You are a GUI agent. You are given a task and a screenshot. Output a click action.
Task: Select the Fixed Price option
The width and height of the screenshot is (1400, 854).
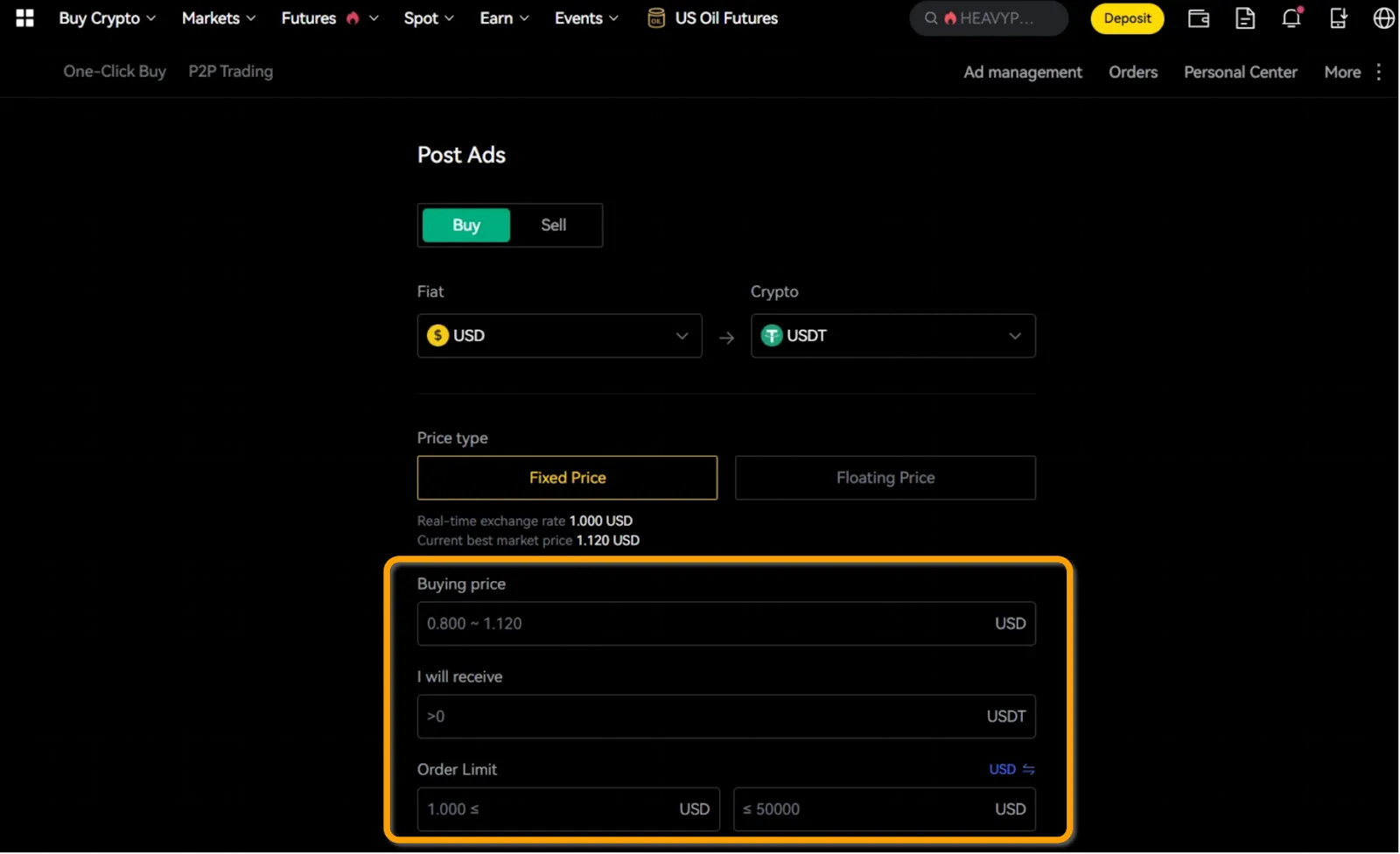click(567, 478)
